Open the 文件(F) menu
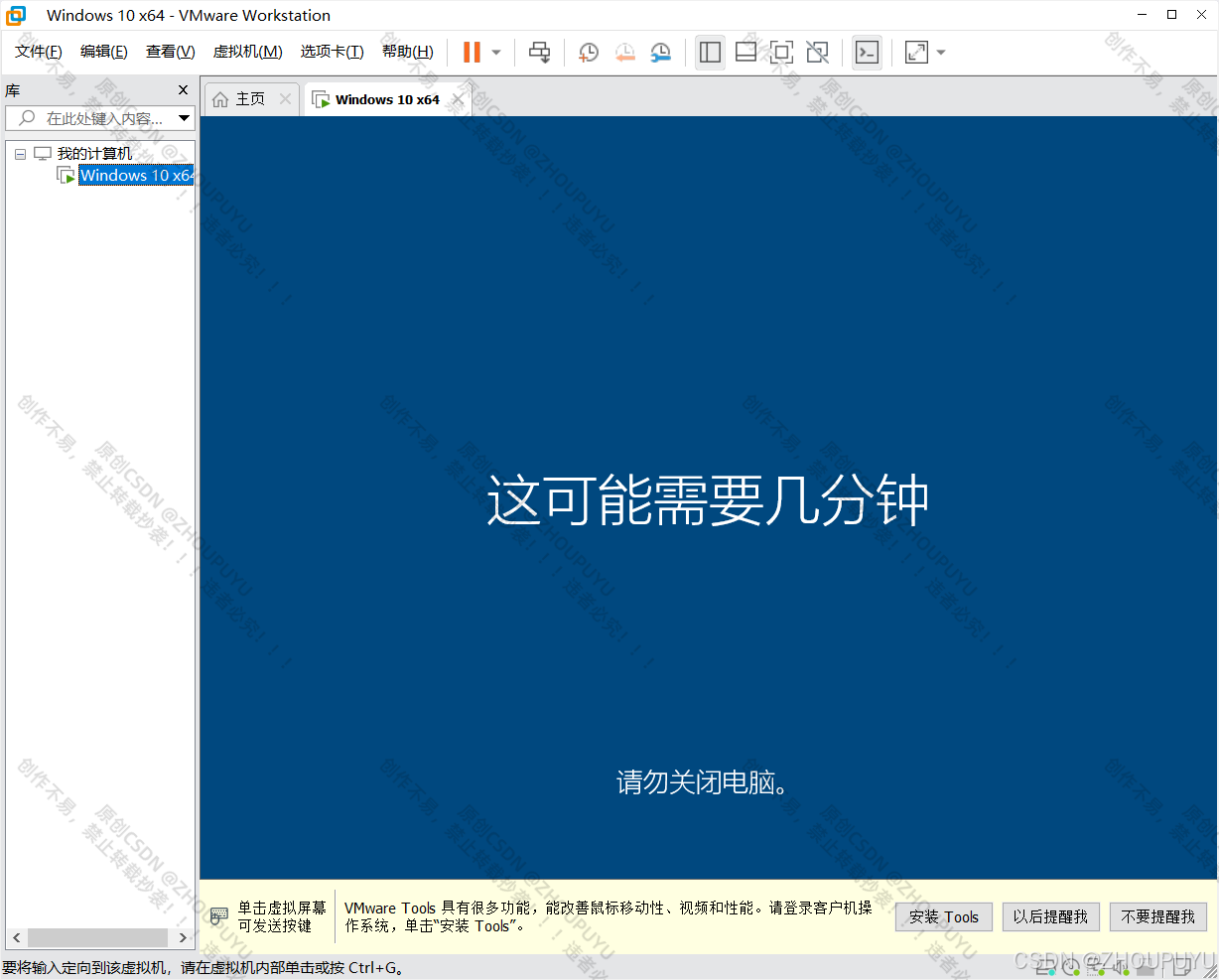Screen dimensions: 1219x980 [x=39, y=52]
